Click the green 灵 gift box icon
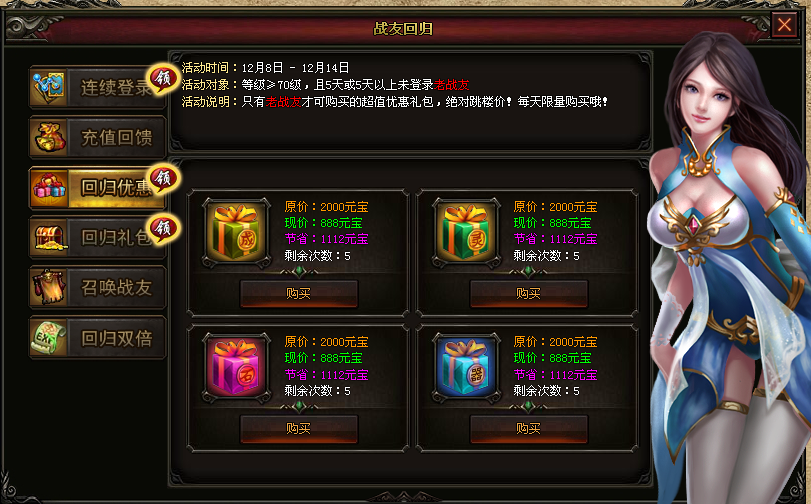The height and width of the screenshot is (504, 811). [x=466, y=232]
